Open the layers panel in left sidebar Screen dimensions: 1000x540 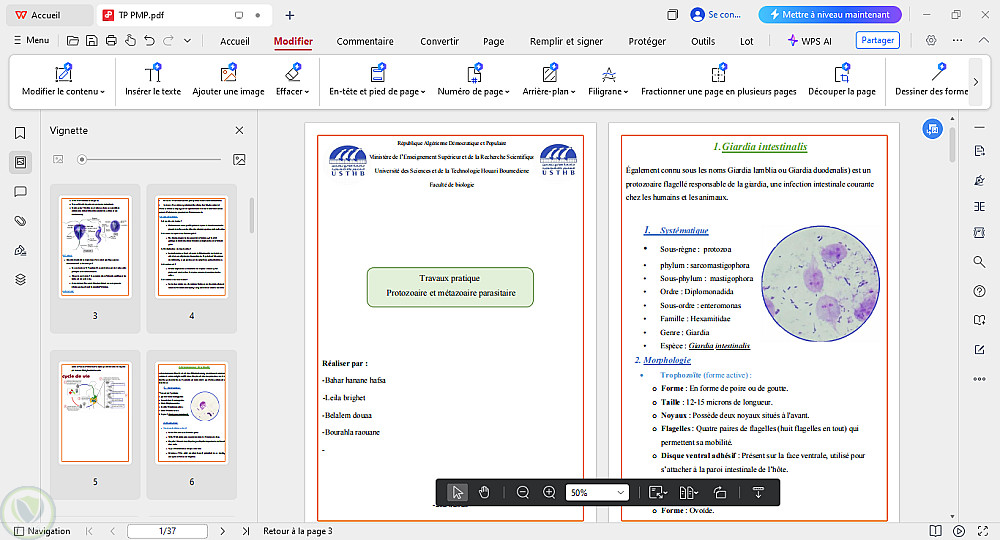(20, 279)
